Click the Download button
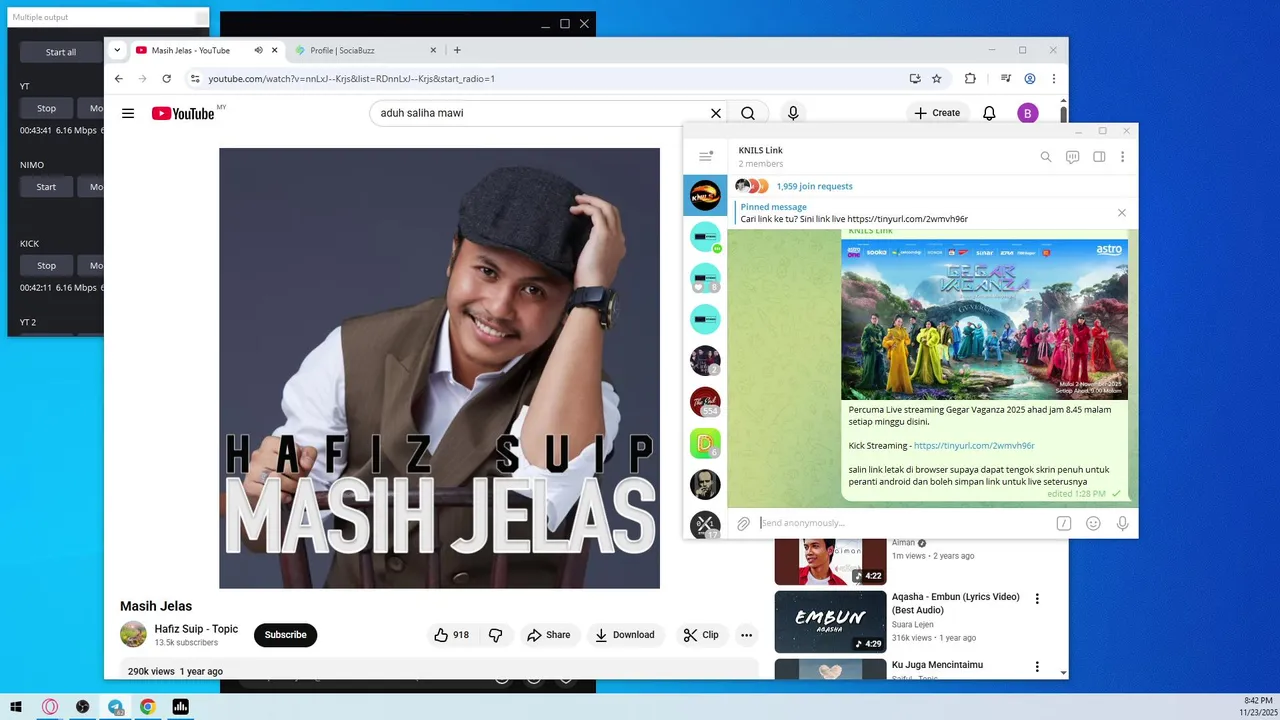1280x720 pixels. pyautogui.click(x=624, y=635)
